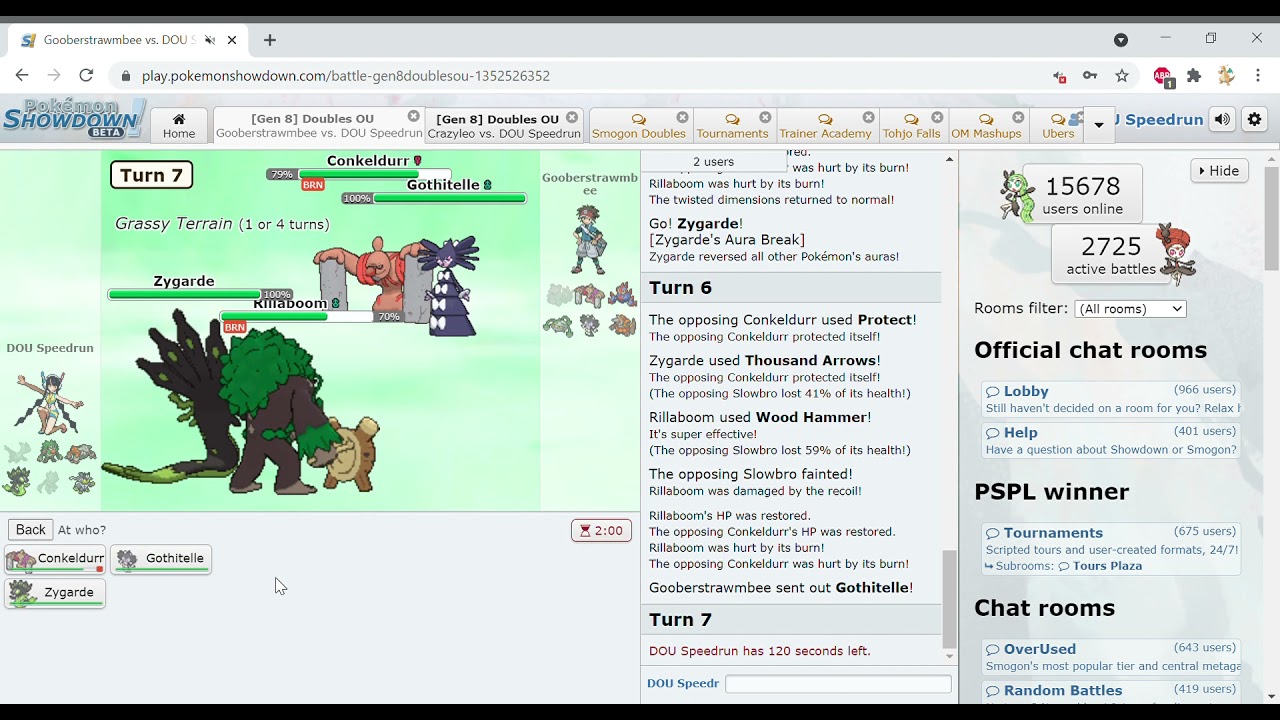Close the Crazyleo battle tab
Image resolution: width=1280 pixels, height=720 pixels.
pyautogui.click(x=572, y=117)
